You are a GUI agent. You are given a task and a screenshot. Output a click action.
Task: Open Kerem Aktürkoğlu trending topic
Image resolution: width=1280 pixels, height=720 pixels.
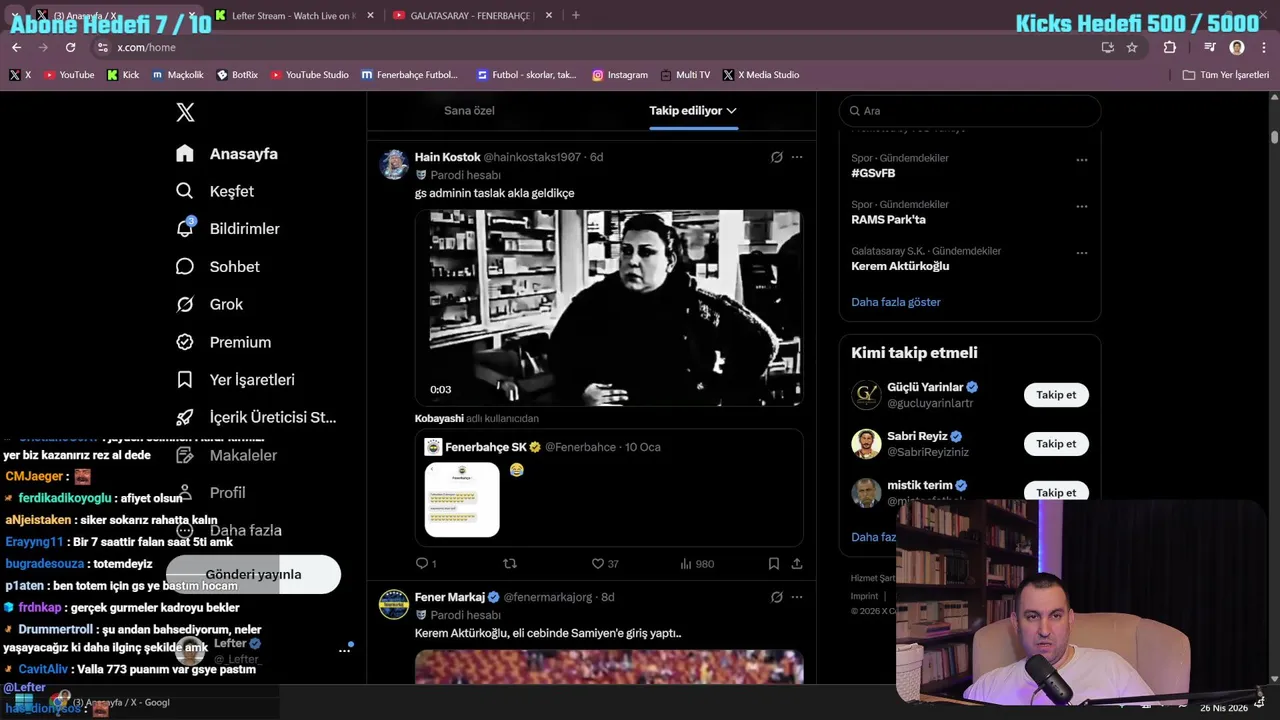900,266
